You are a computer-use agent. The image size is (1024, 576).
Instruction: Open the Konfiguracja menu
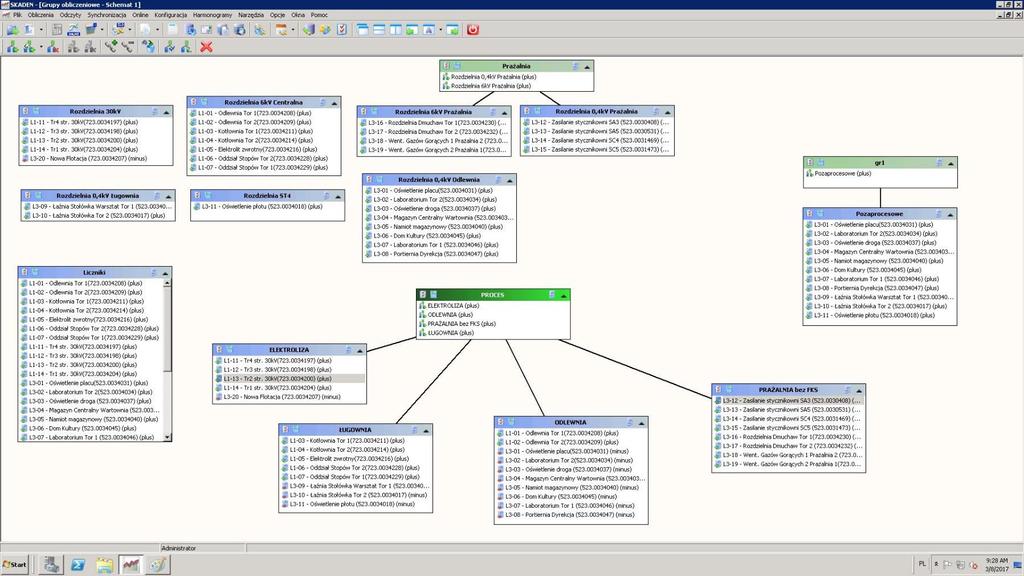[170, 14]
